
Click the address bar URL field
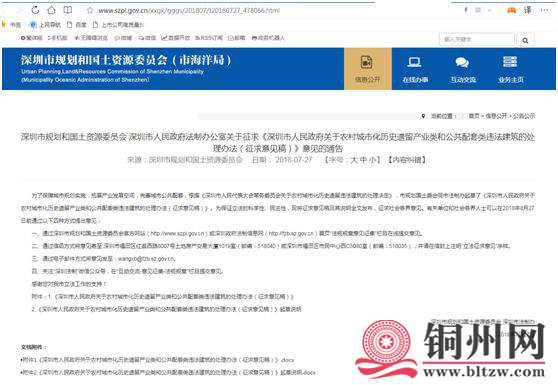pos(189,11)
